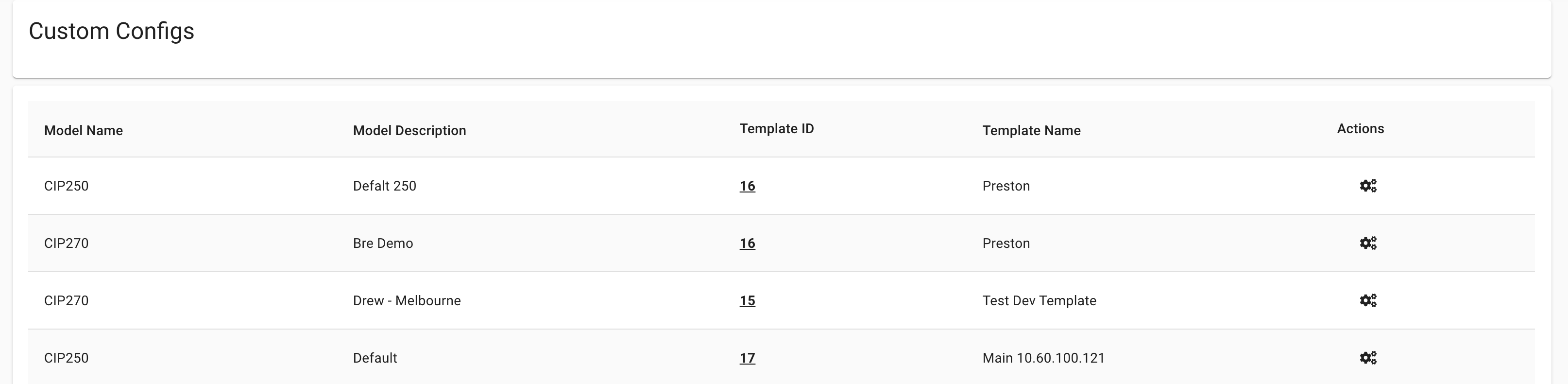Screen dimensions: 1568x384
Task: Click the Custom Configs page heading
Action: pyautogui.click(x=111, y=31)
